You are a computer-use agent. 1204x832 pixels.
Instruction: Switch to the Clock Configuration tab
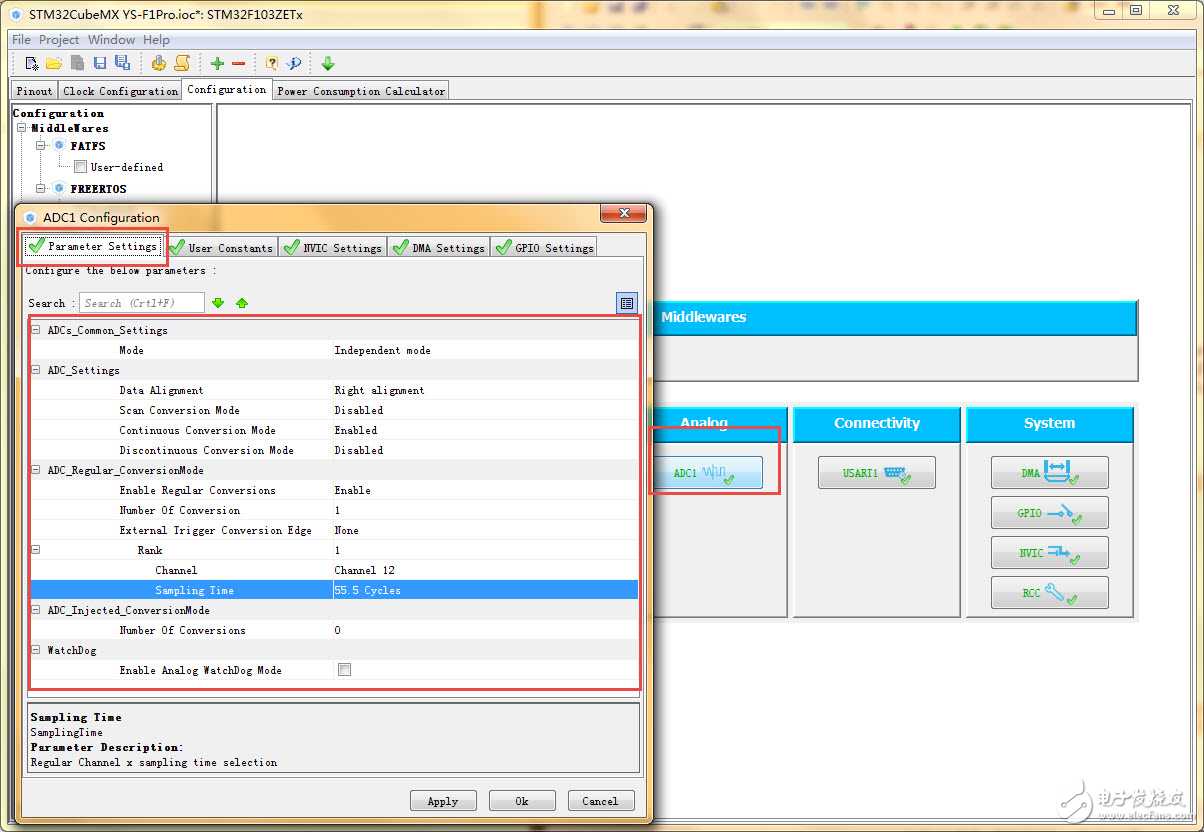[x=120, y=90]
